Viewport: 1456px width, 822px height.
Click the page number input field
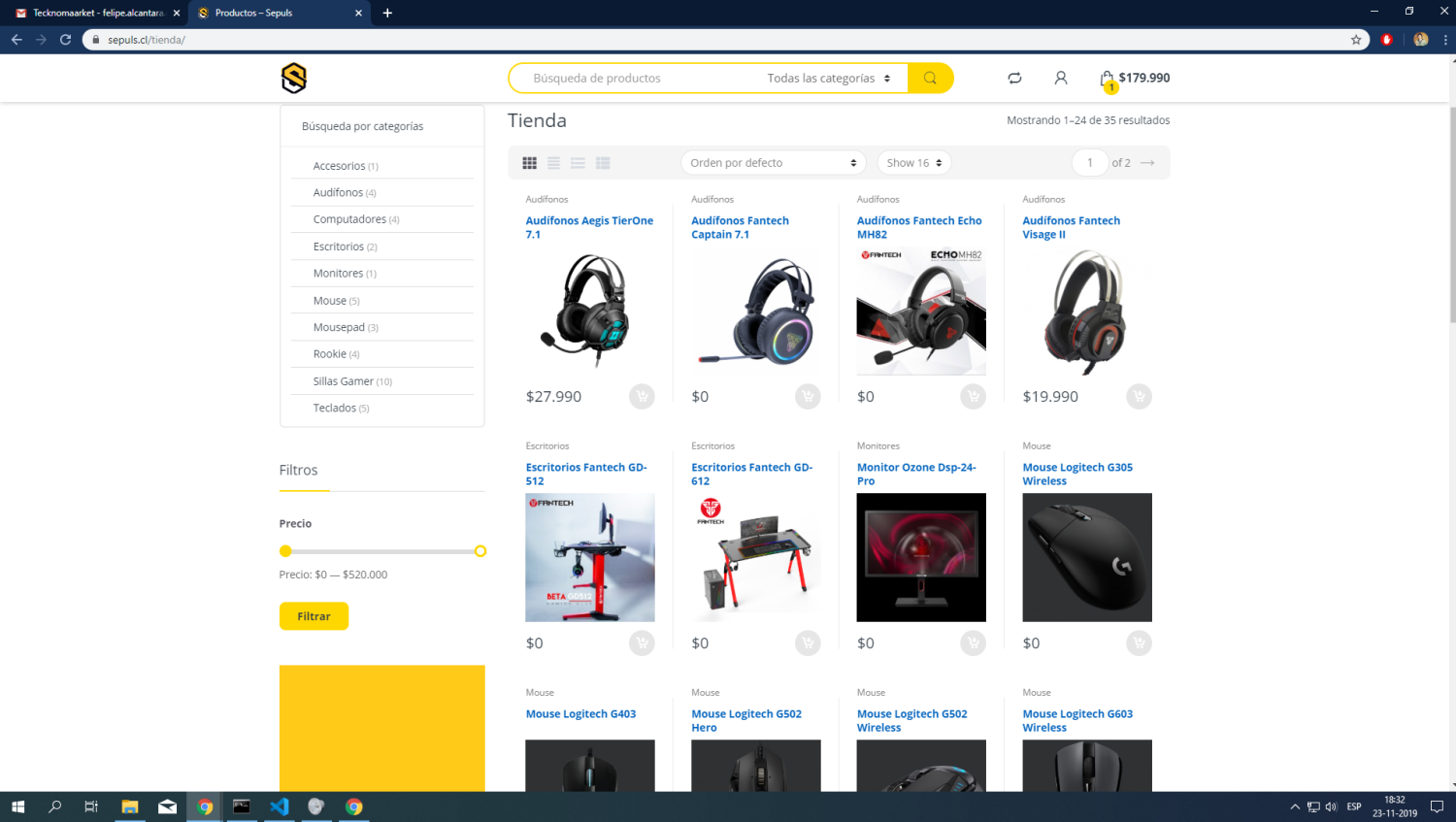point(1090,163)
